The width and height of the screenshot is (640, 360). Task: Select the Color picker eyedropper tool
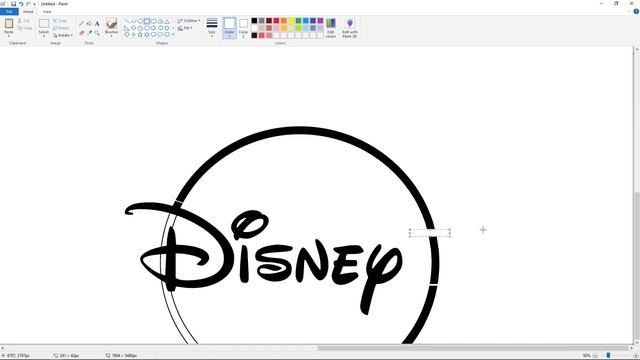(x=90, y=33)
